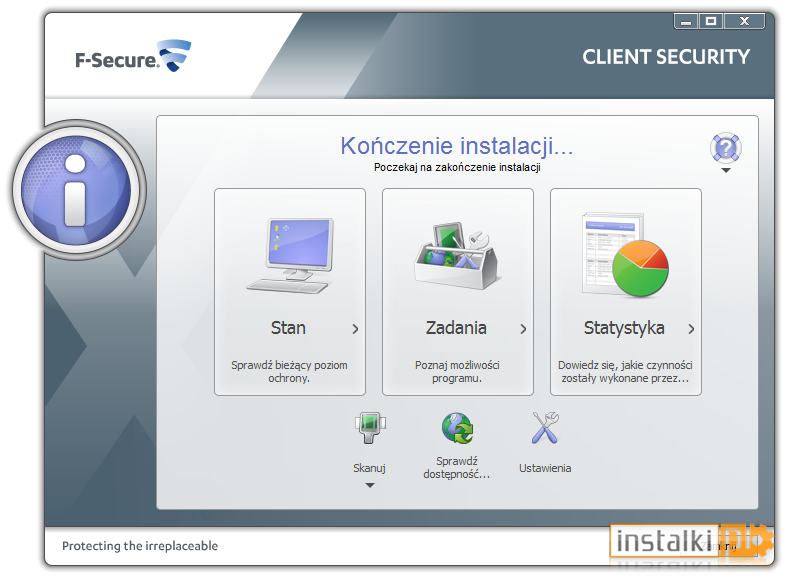Open the Zadania toolbox icon
This screenshot has width=787, height=578.
pyautogui.click(x=457, y=255)
